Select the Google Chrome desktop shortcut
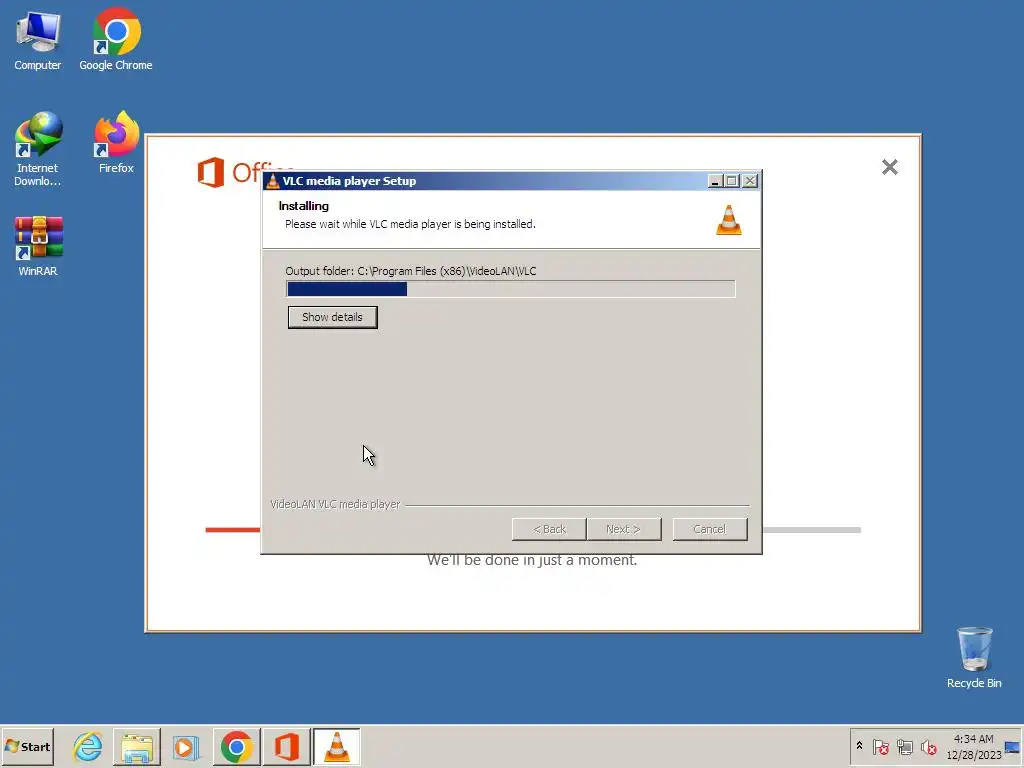This screenshot has height=768, width=1024. (116, 40)
